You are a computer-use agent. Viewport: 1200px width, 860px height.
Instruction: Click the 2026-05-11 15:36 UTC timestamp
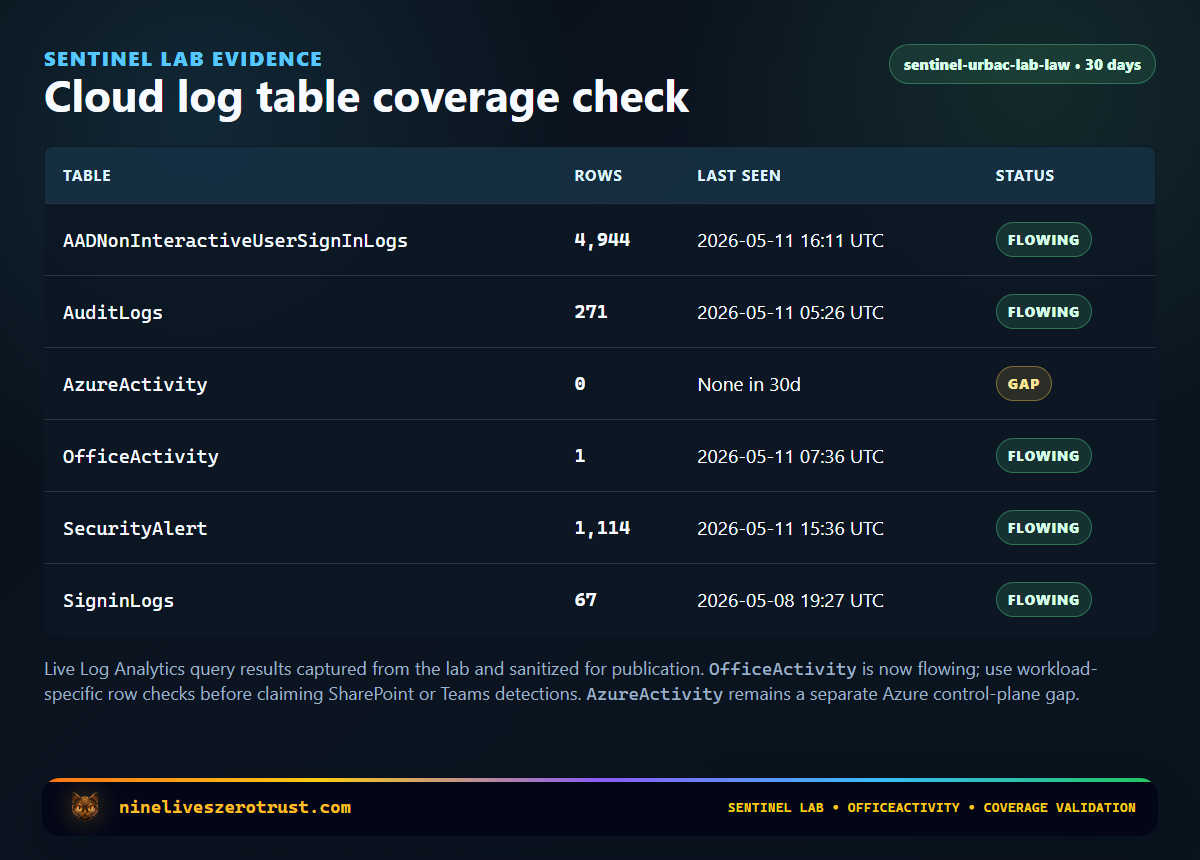pyautogui.click(x=791, y=529)
